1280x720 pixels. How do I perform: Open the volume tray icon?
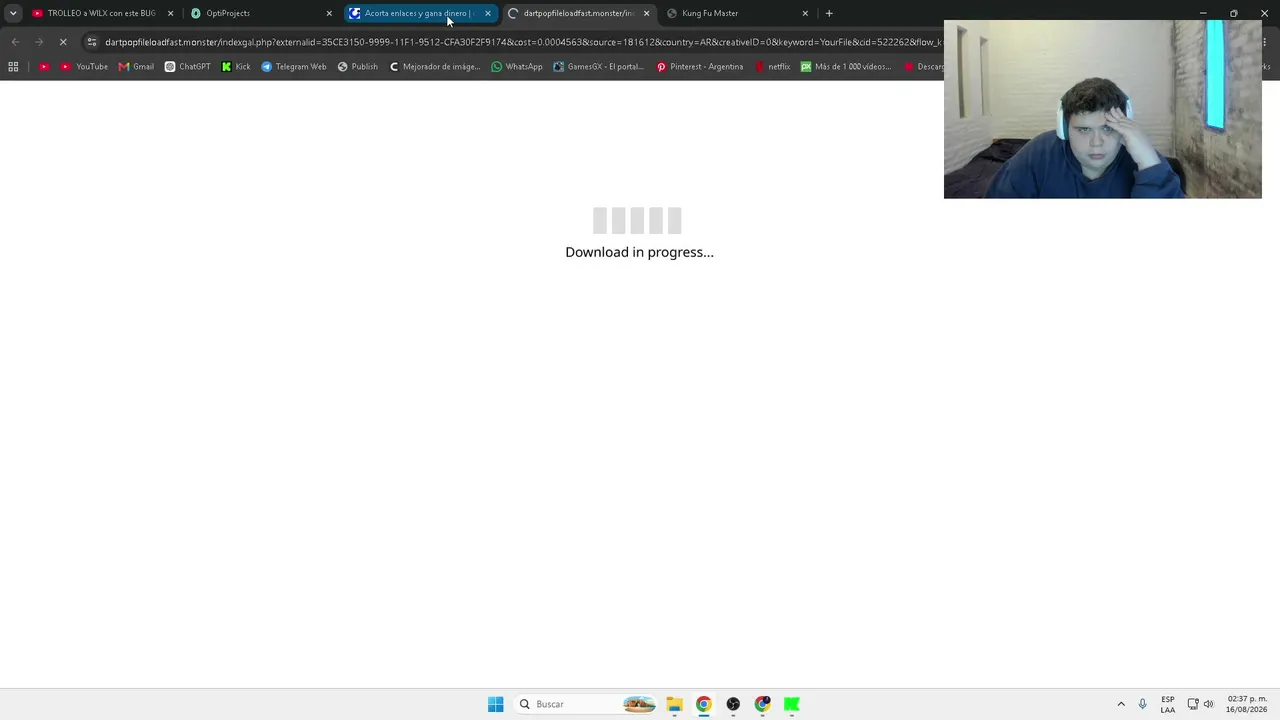click(x=1208, y=704)
